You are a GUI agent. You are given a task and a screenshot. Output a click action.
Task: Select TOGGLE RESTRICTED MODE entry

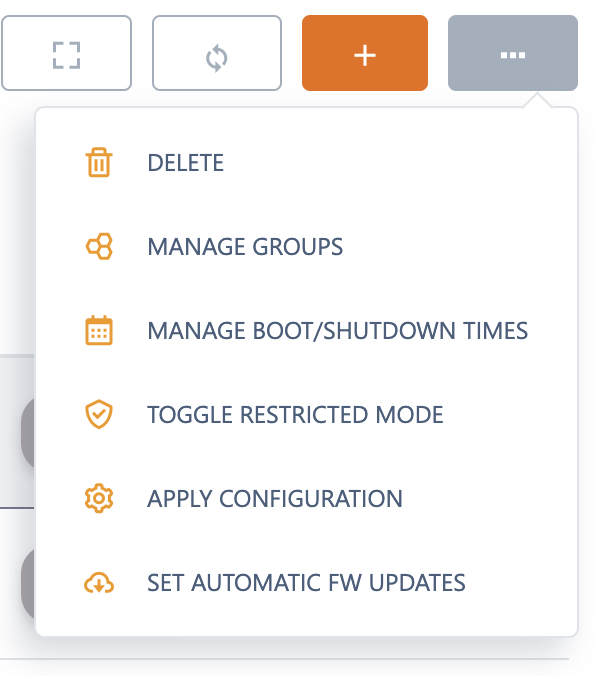(306, 415)
